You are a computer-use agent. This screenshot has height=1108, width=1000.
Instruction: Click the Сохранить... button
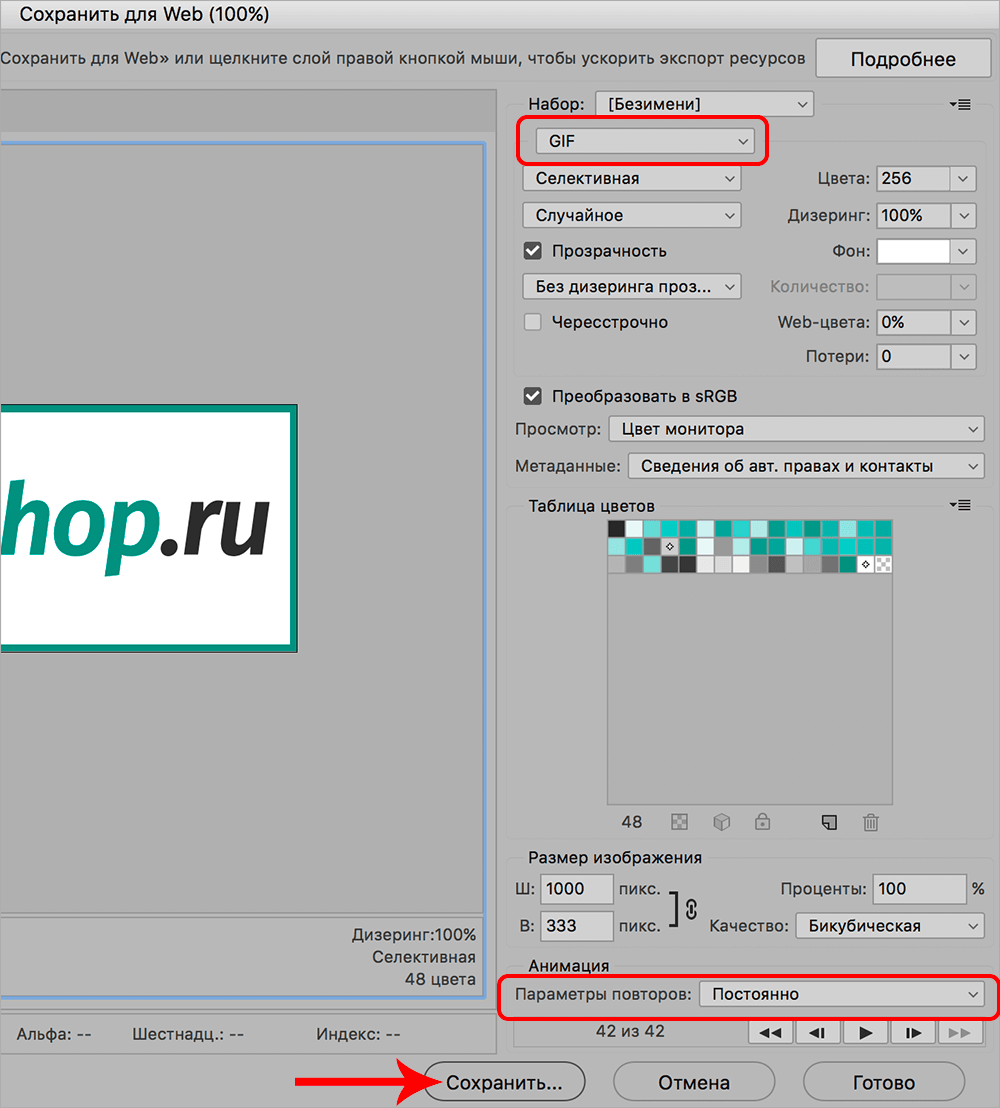504,1082
